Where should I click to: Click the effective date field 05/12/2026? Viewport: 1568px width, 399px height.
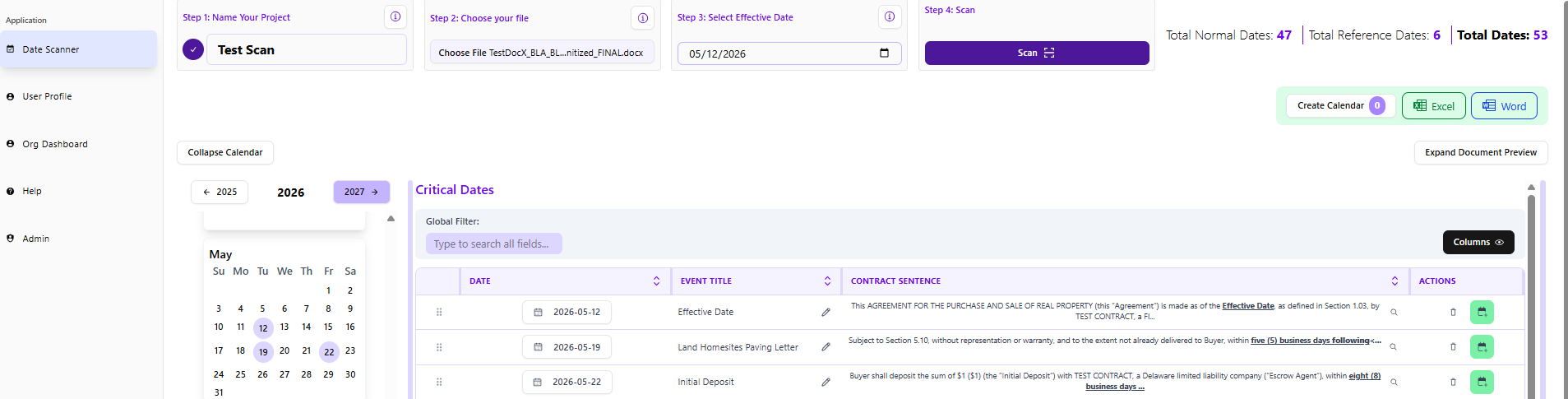click(789, 53)
